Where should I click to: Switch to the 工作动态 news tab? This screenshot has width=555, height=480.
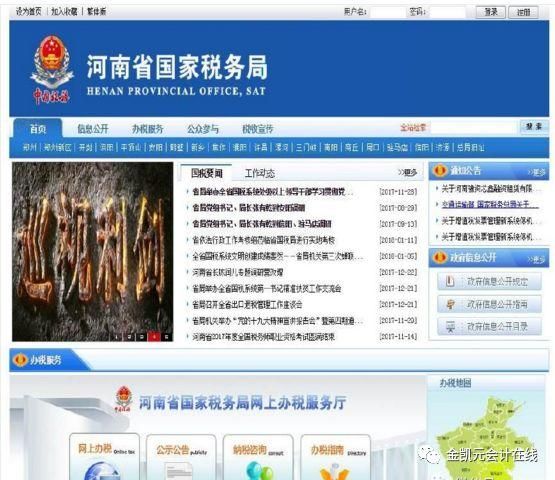click(259, 173)
